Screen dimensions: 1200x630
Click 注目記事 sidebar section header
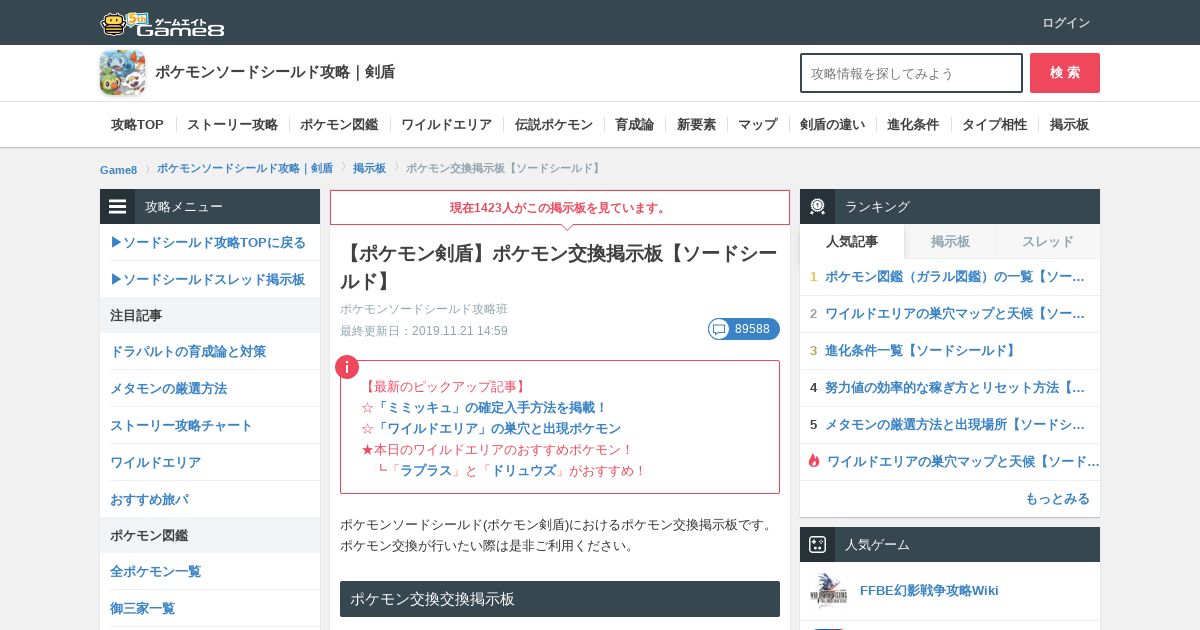click(210, 315)
